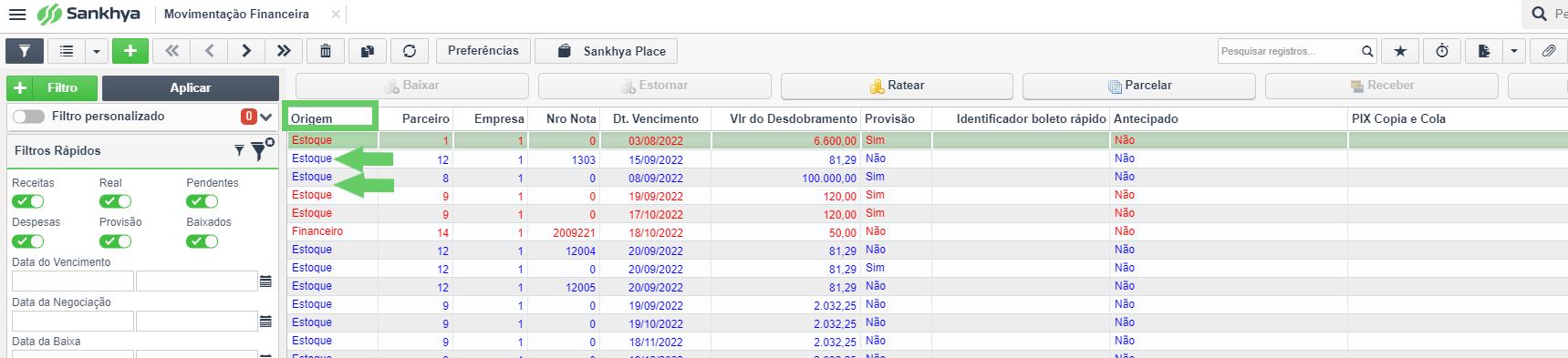Open the export options dropdown arrow

[1514, 51]
